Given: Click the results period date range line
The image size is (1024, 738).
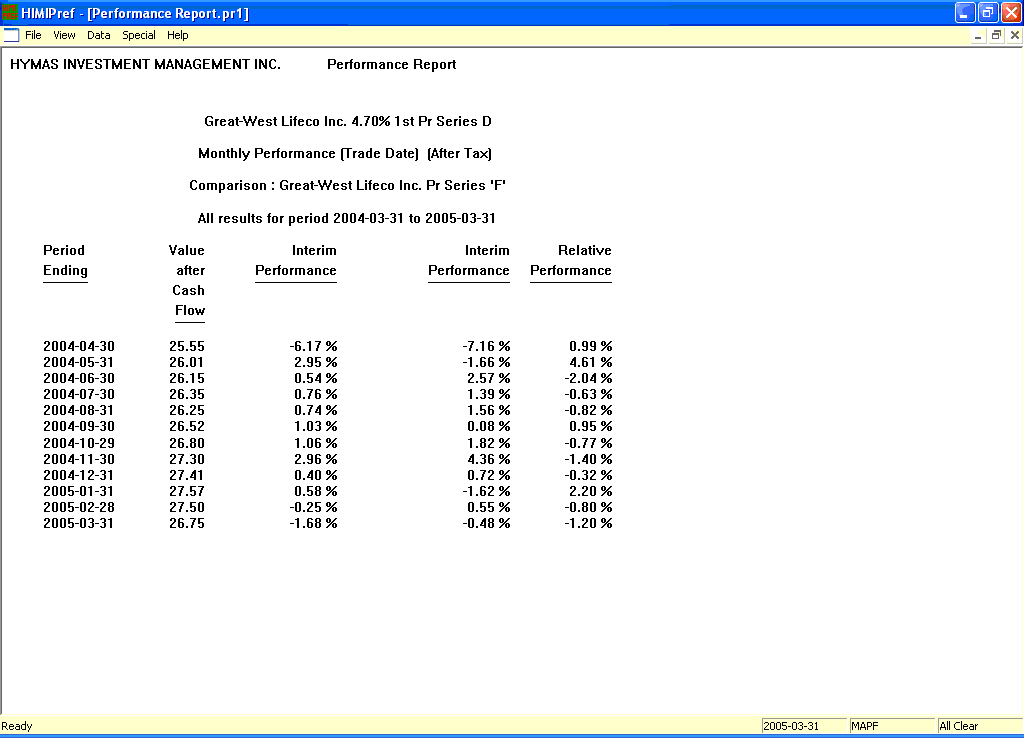Looking at the screenshot, I should [347, 218].
